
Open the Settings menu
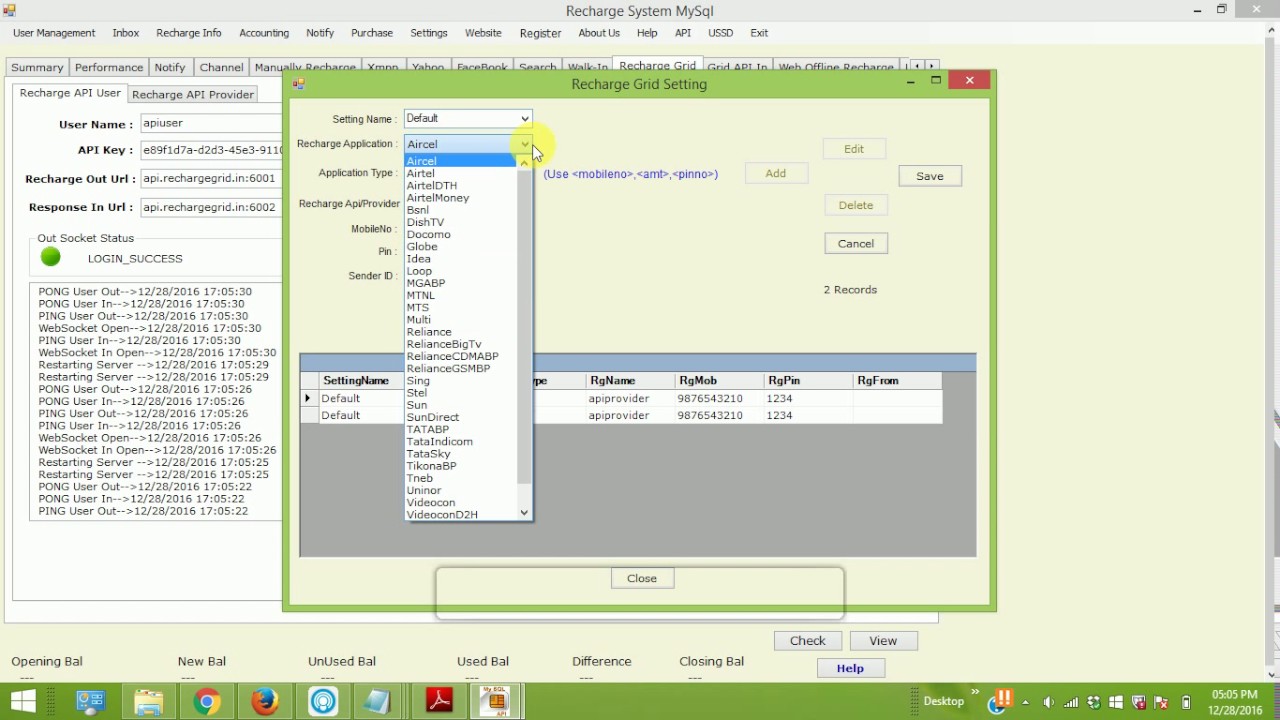429,33
